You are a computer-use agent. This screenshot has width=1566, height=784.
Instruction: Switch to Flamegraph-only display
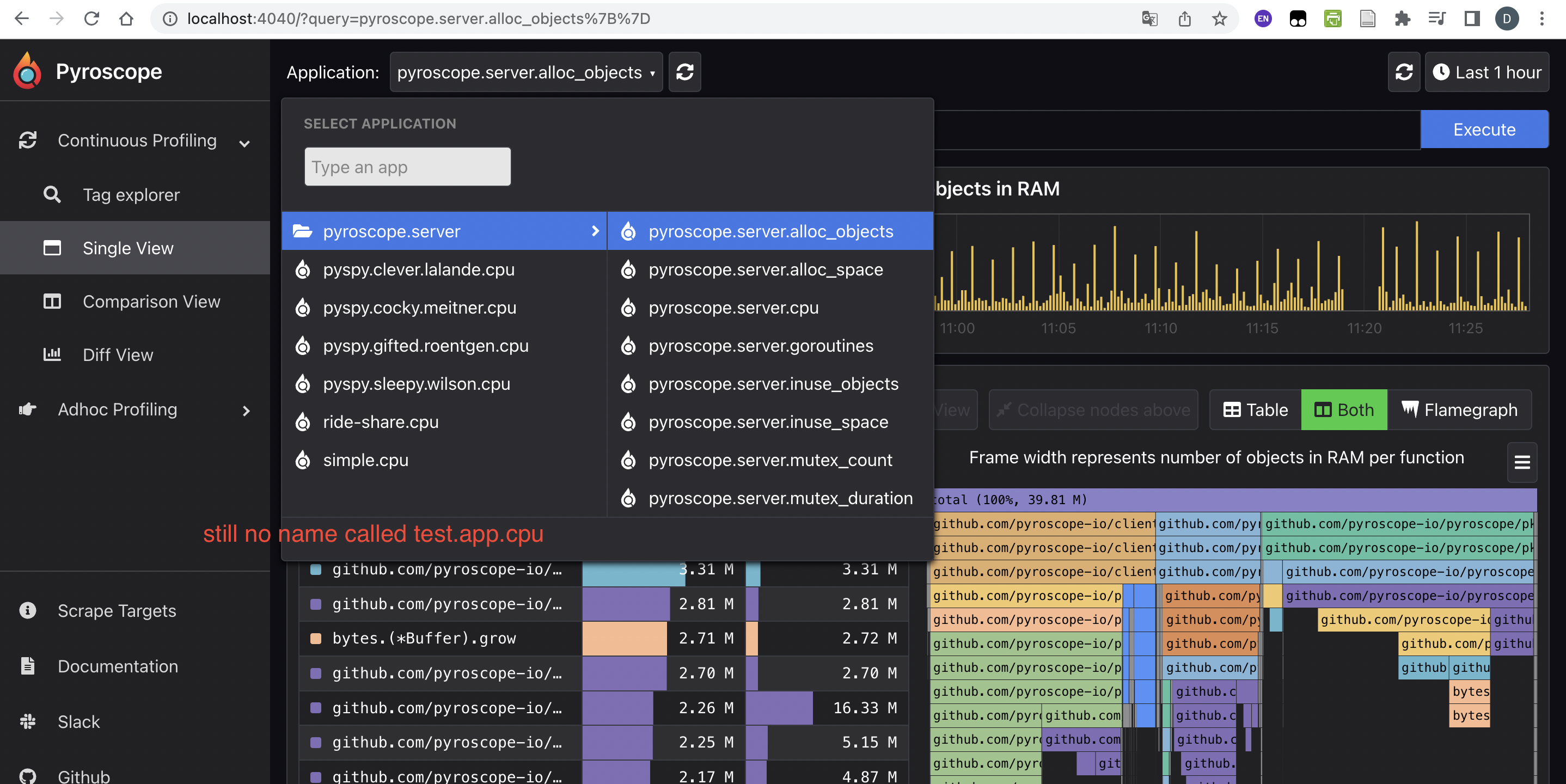pos(1461,409)
